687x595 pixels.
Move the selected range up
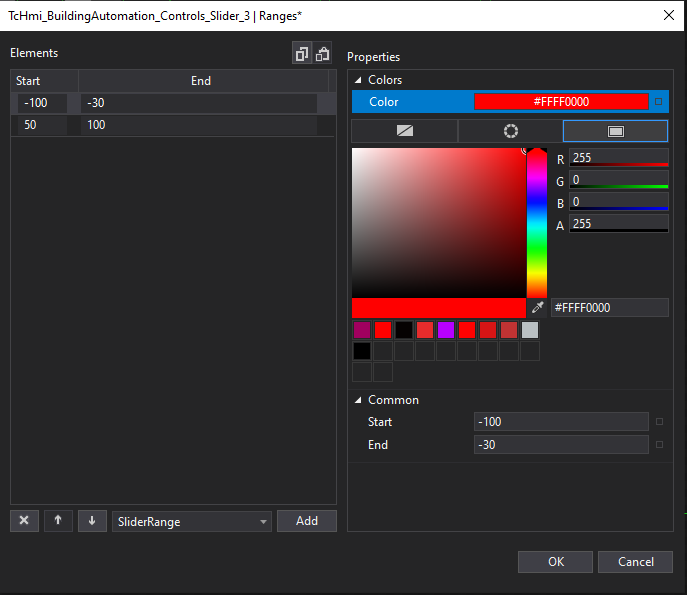pyautogui.click(x=58, y=521)
